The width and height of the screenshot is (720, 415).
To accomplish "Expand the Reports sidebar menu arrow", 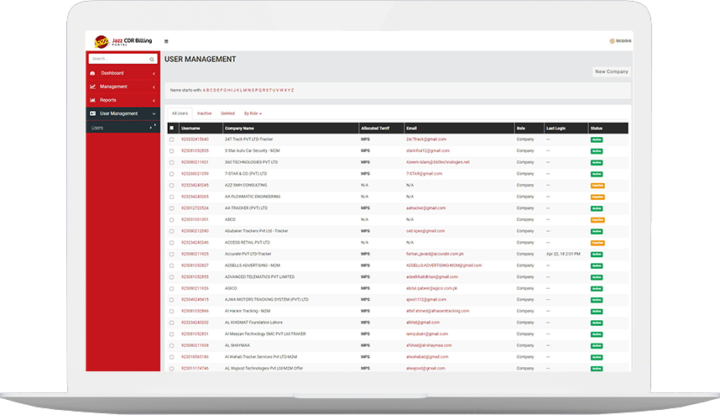I will point(153,100).
